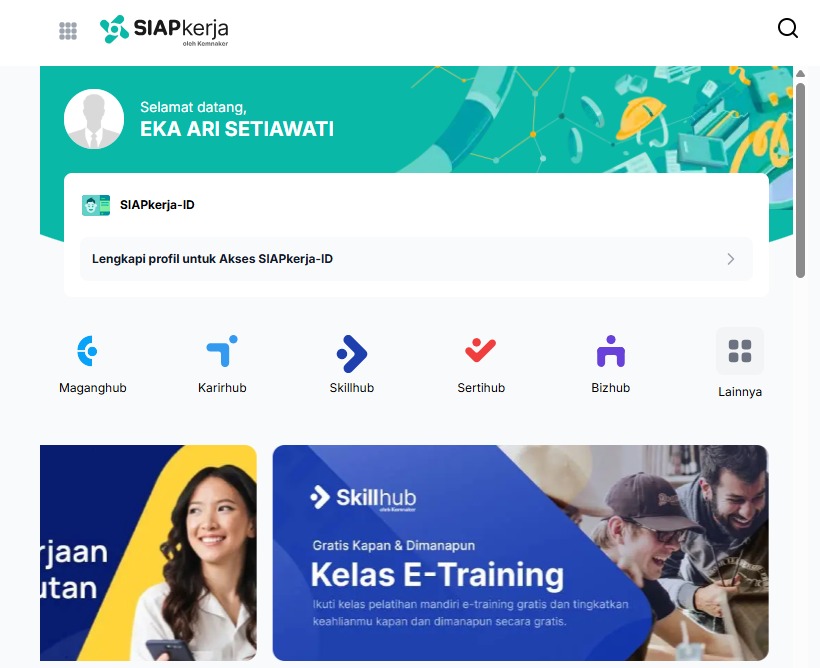Click the user profile avatar
Screen dimensions: 820x668
pos(94,119)
